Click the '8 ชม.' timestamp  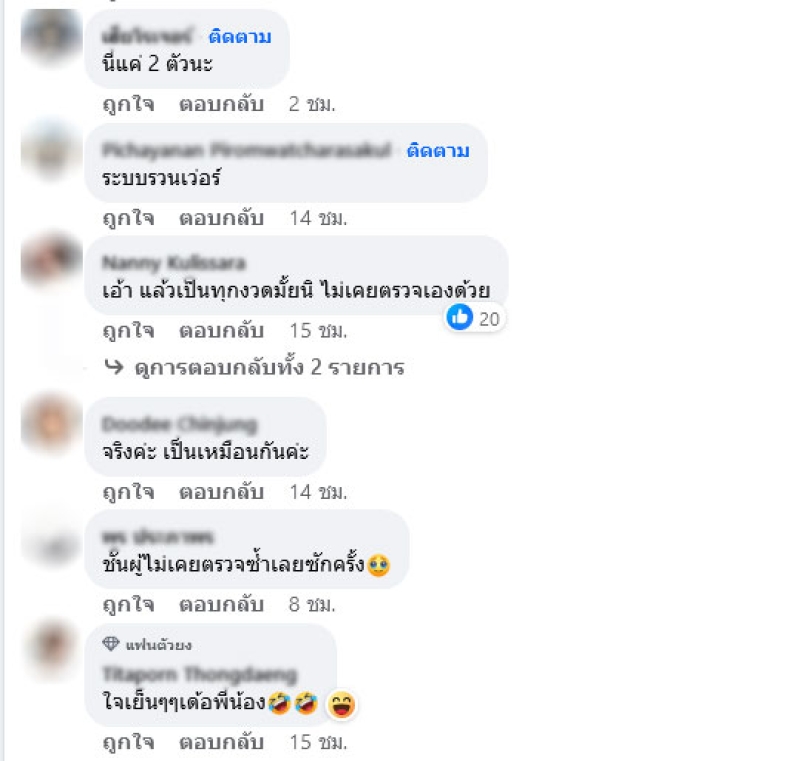point(312,604)
